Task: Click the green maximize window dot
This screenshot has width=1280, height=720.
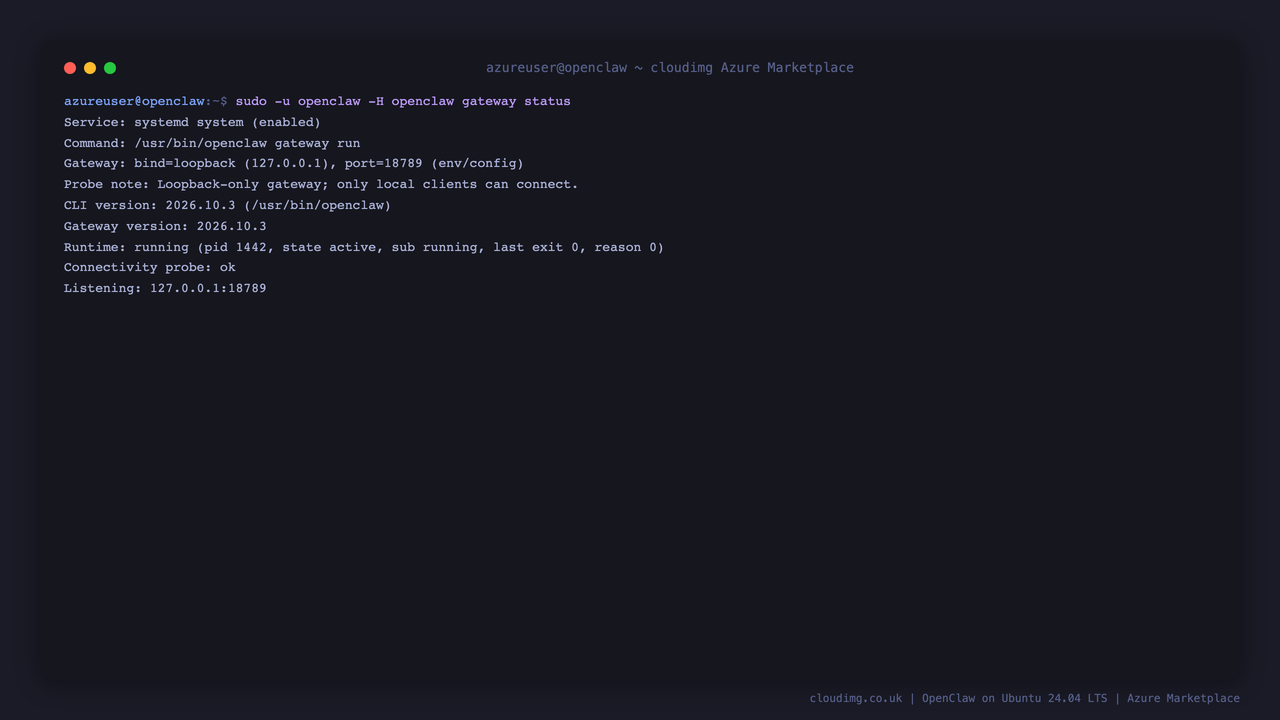Action: [110, 68]
